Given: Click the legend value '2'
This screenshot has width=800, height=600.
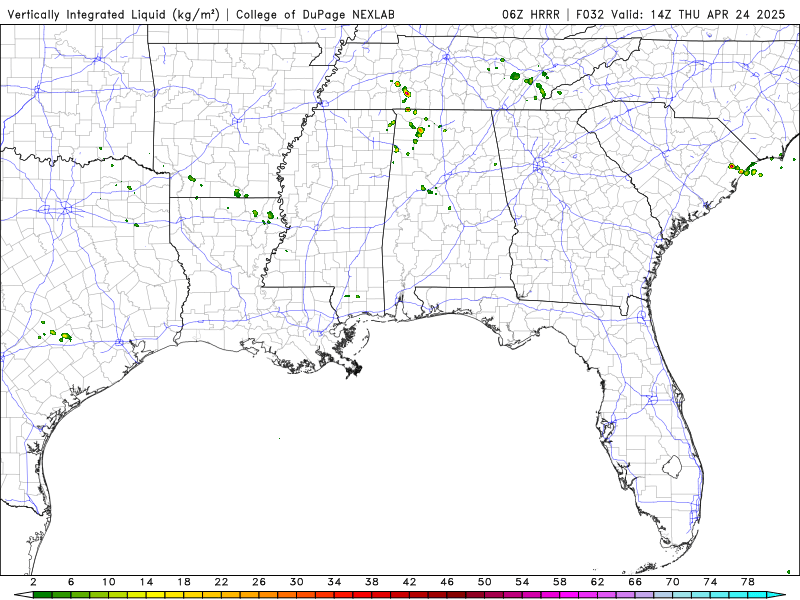Looking at the screenshot, I should (x=33, y=582).
